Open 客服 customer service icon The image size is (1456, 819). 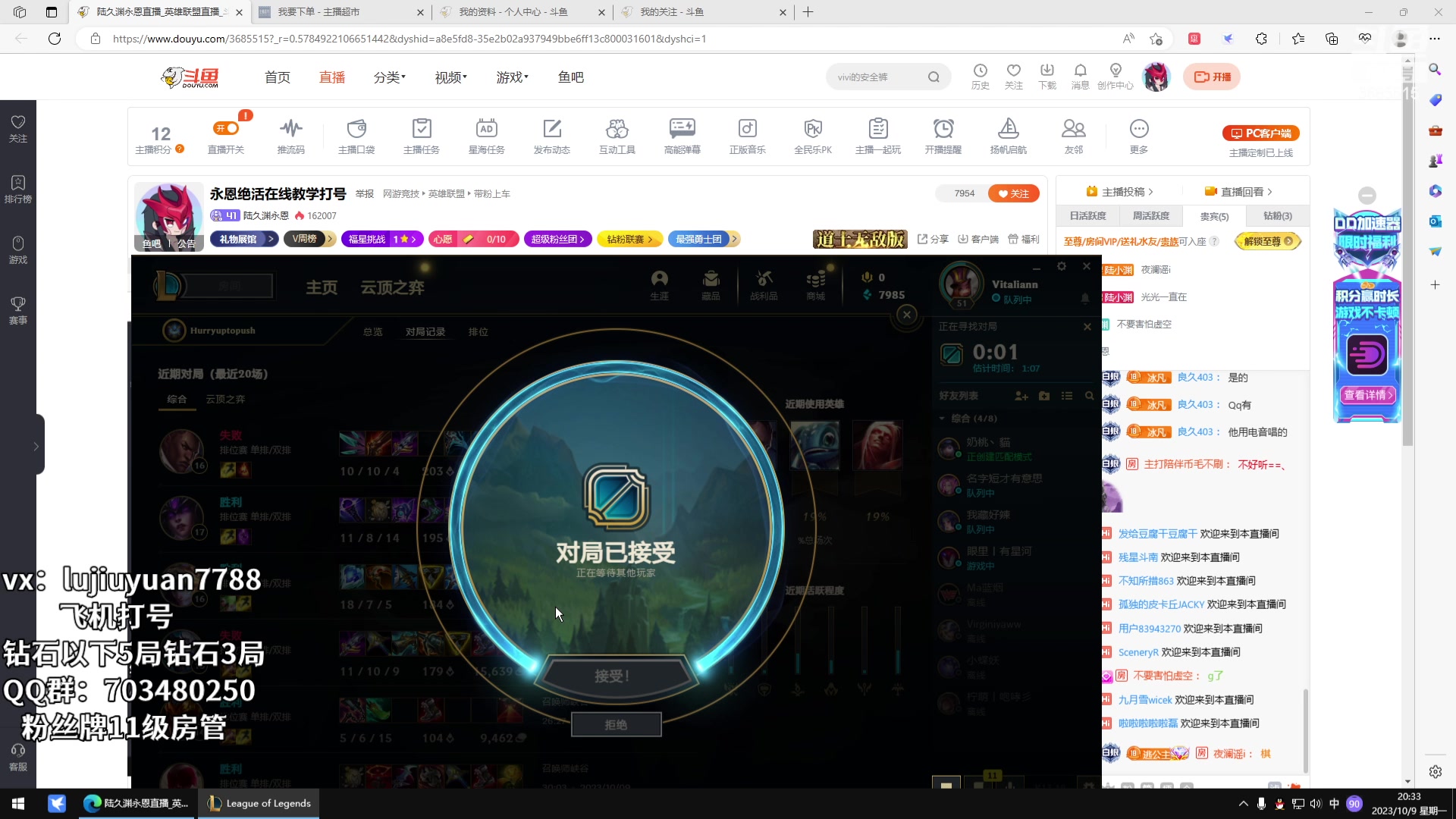click(18, 758)
